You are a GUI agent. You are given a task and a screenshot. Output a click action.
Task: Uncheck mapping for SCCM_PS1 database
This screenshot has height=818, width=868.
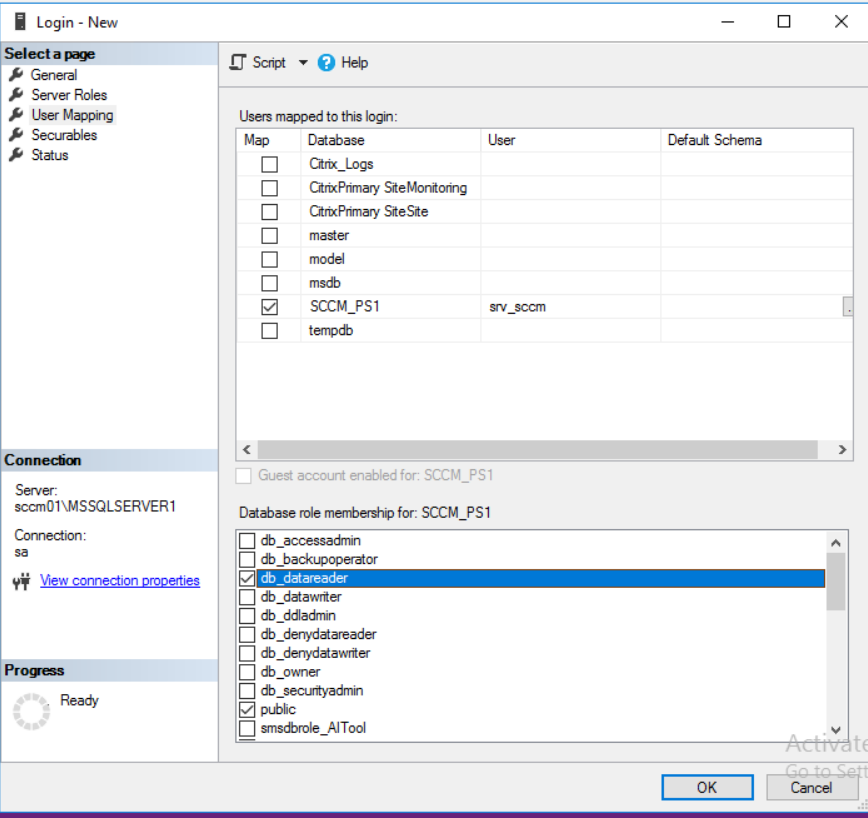point(267,306)
